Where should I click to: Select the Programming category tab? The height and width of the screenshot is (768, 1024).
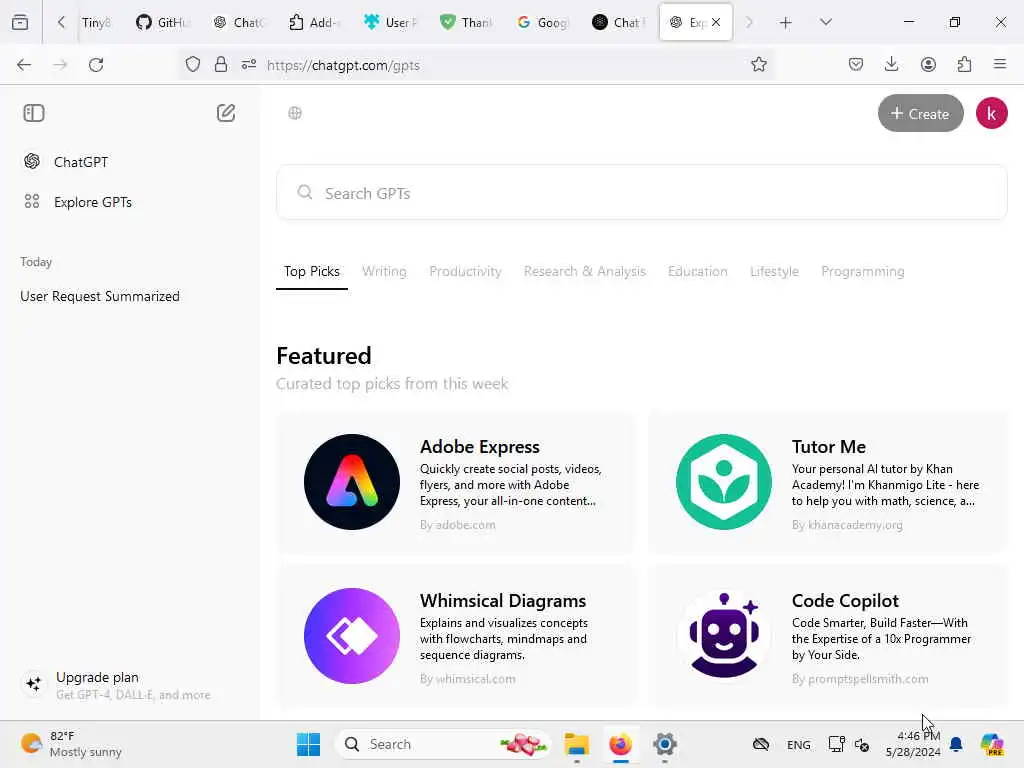[863, 271]
